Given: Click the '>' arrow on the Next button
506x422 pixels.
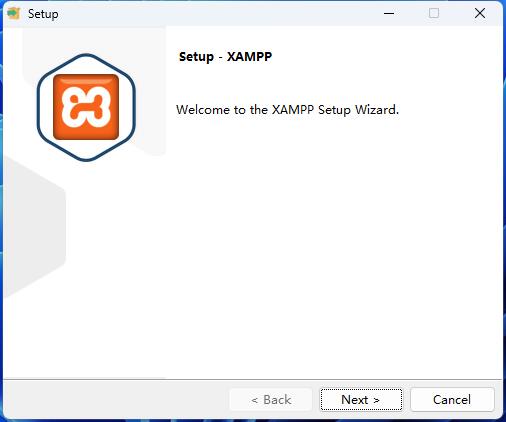Looking at the screenshot, I should [x=376, y=400].
